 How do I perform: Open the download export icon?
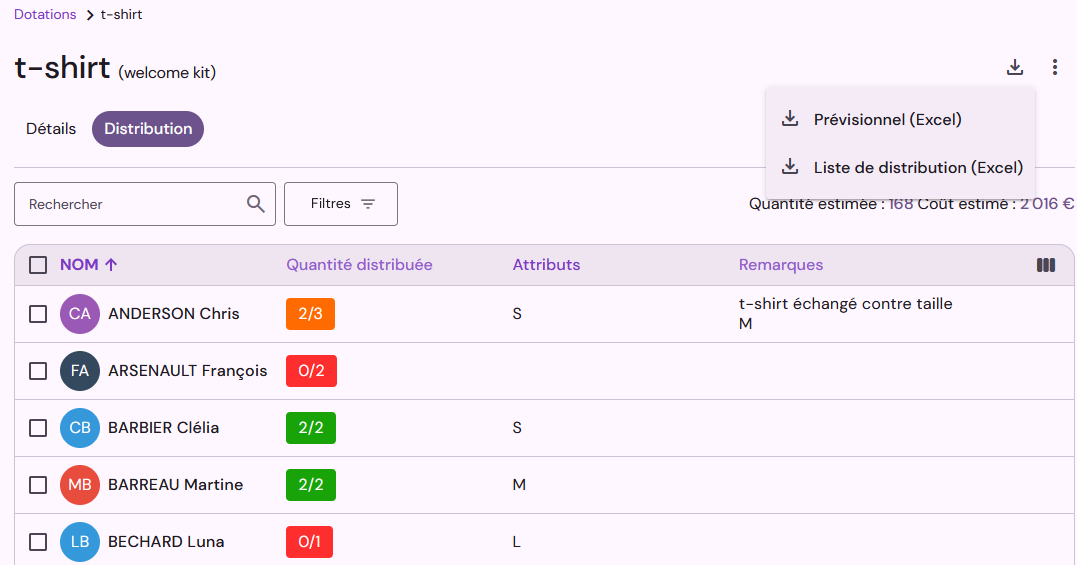(1014, 67)
